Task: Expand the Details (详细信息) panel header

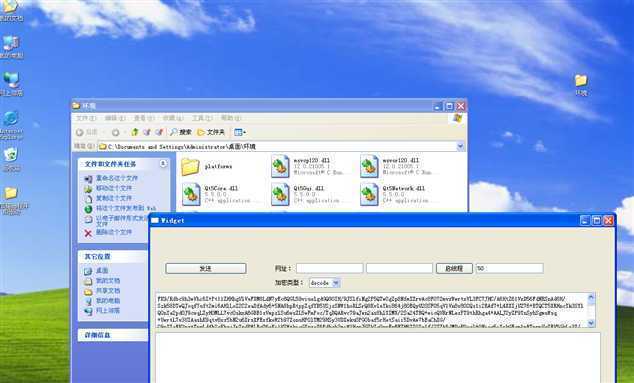Action: pyautogui.click(x=112, y=335)
